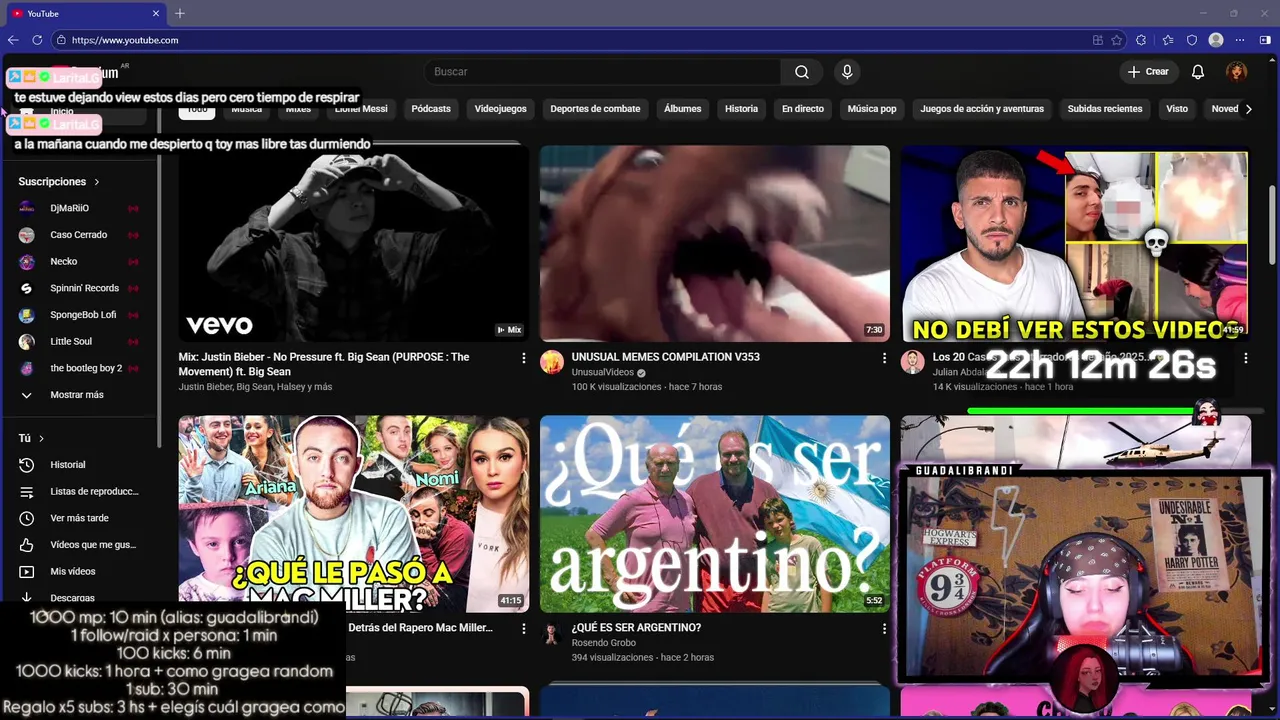
Task: Select the Subidas recientes chip
Action: pyautogui.click(x=1105, y=109)
